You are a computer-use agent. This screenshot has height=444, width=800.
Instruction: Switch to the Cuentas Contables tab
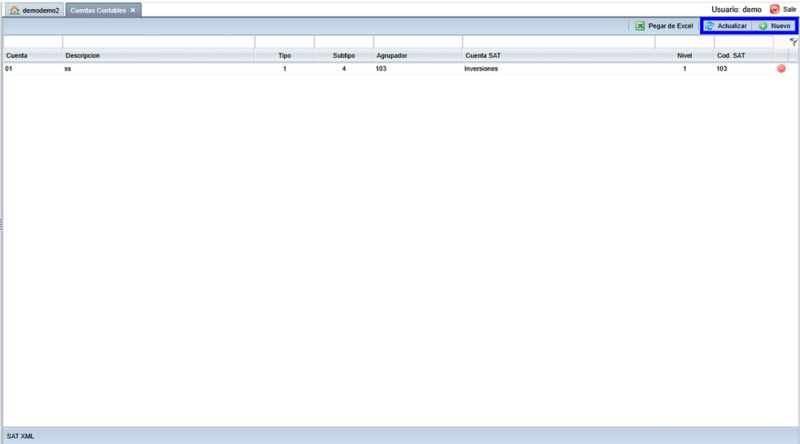pos(98,10)
